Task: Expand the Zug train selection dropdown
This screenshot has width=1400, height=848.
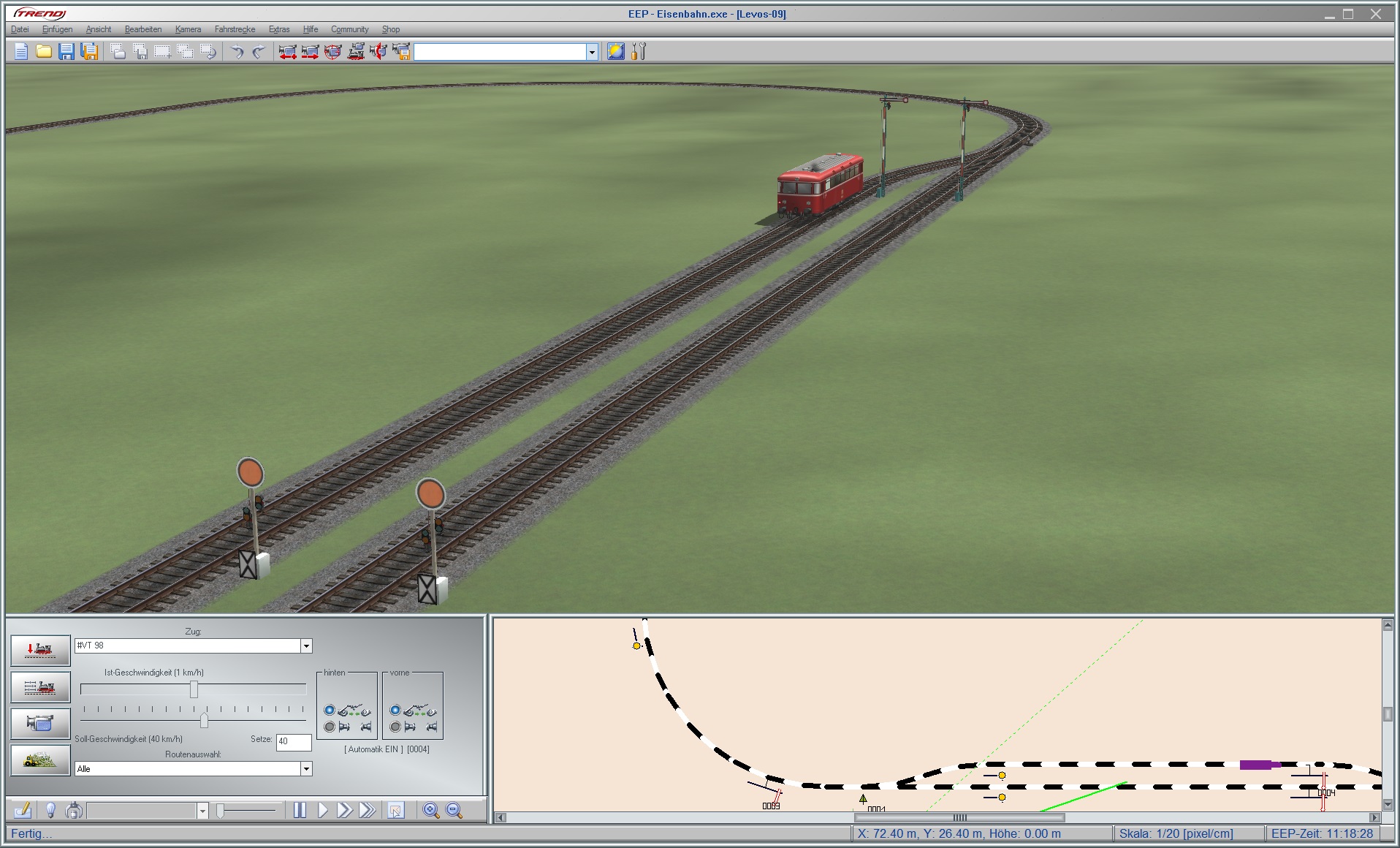Action: coord(306,646)
